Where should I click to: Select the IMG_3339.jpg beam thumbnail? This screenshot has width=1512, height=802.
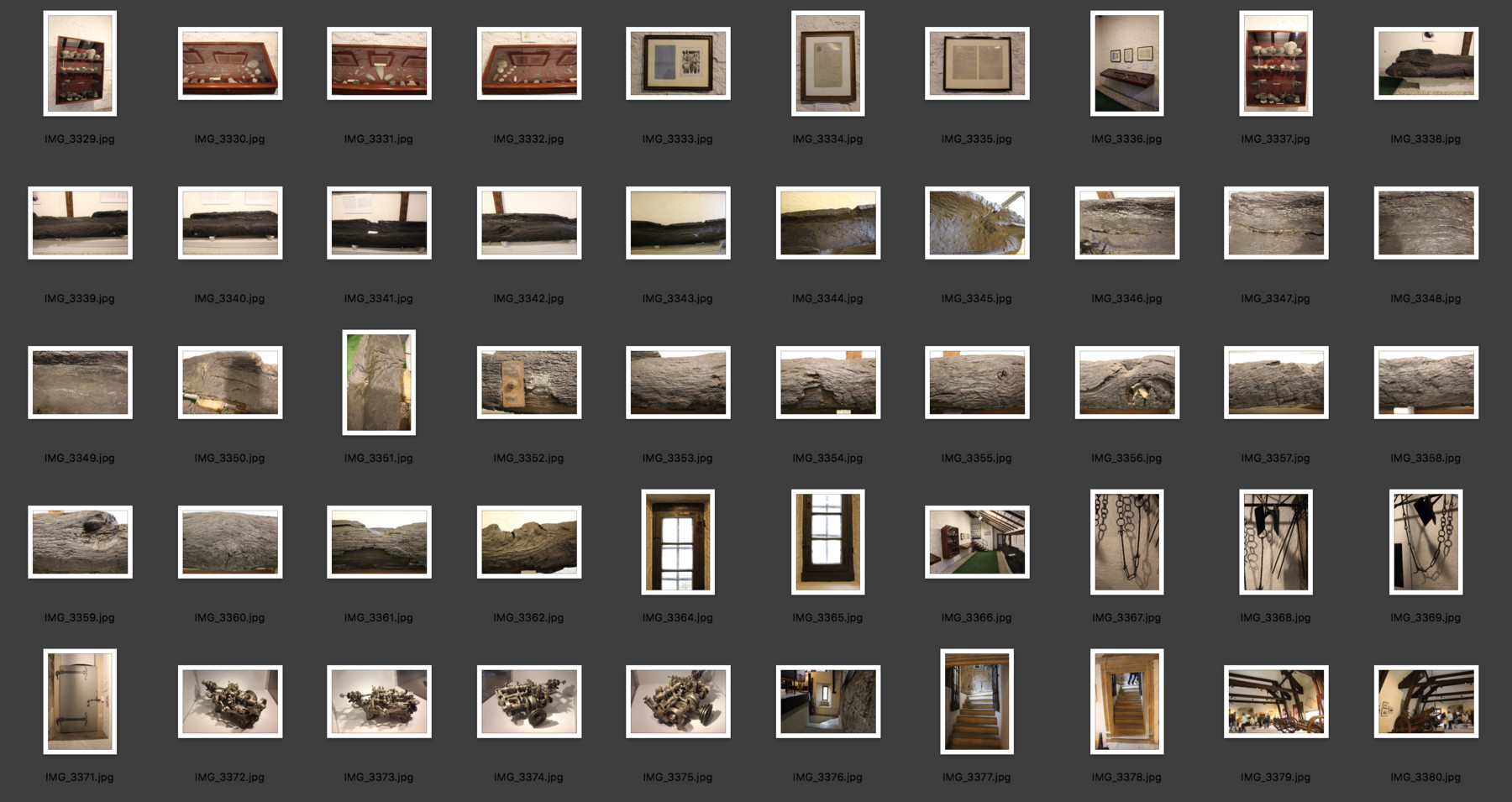tap(80, 223)
